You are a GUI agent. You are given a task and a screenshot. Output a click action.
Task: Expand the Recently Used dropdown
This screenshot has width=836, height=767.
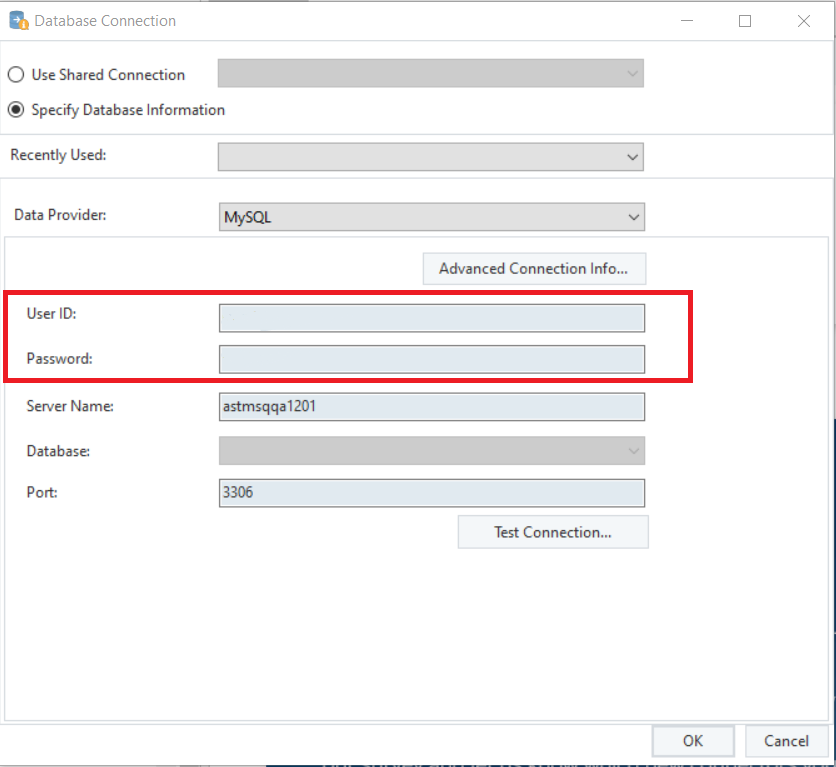coord(431,157)
